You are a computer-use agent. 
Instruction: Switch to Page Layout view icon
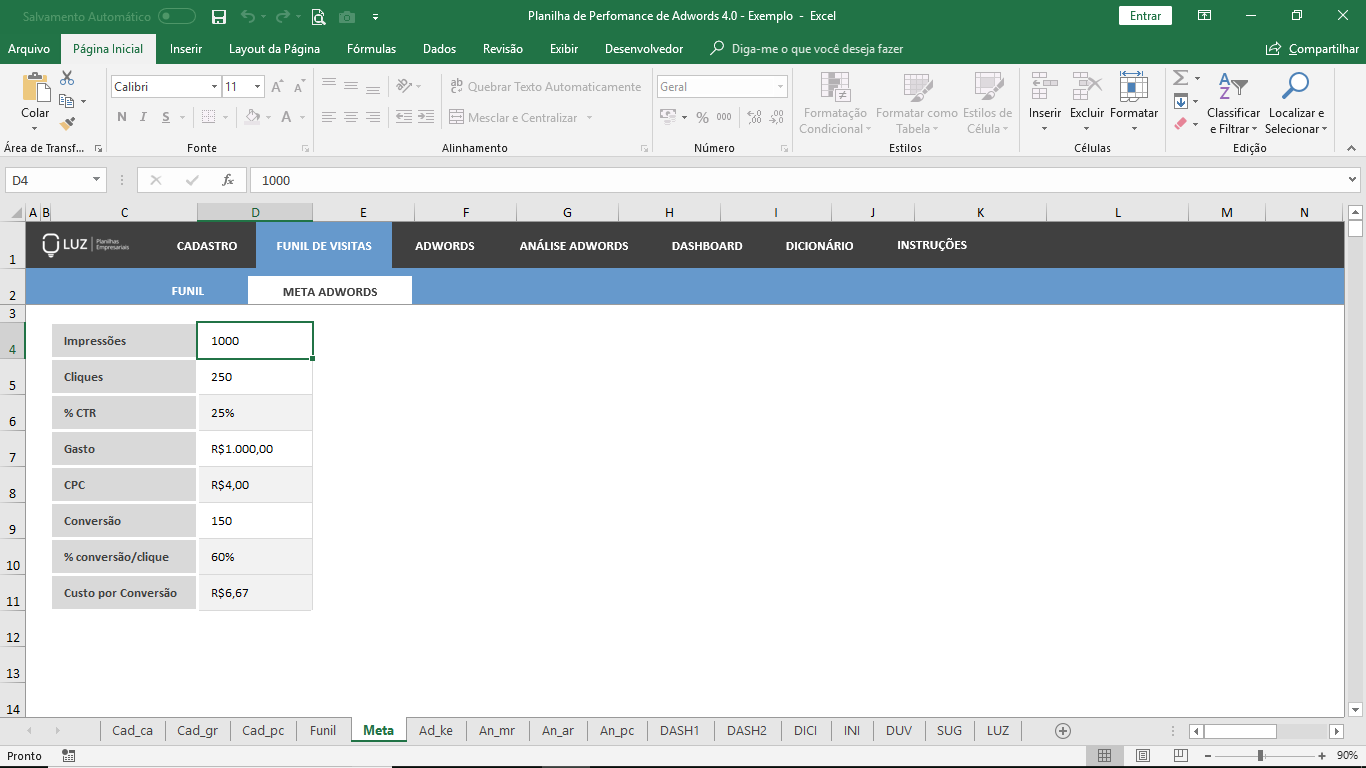coord(1143,756)
